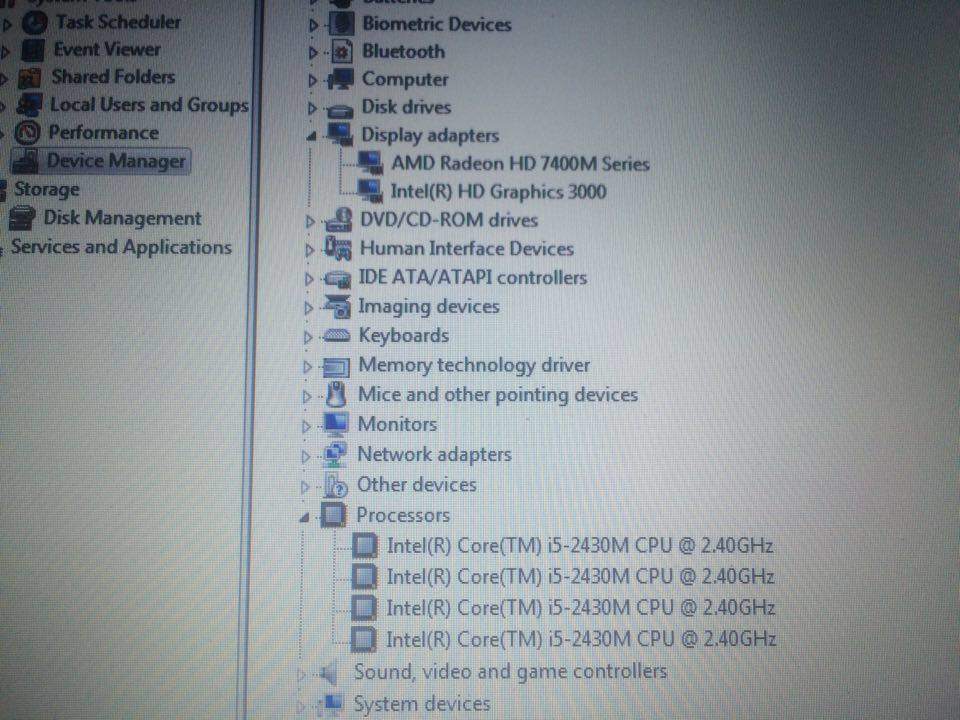
Task: Click the IDE ATA/ATAPI controllers icon
Action: pos(337,279)
